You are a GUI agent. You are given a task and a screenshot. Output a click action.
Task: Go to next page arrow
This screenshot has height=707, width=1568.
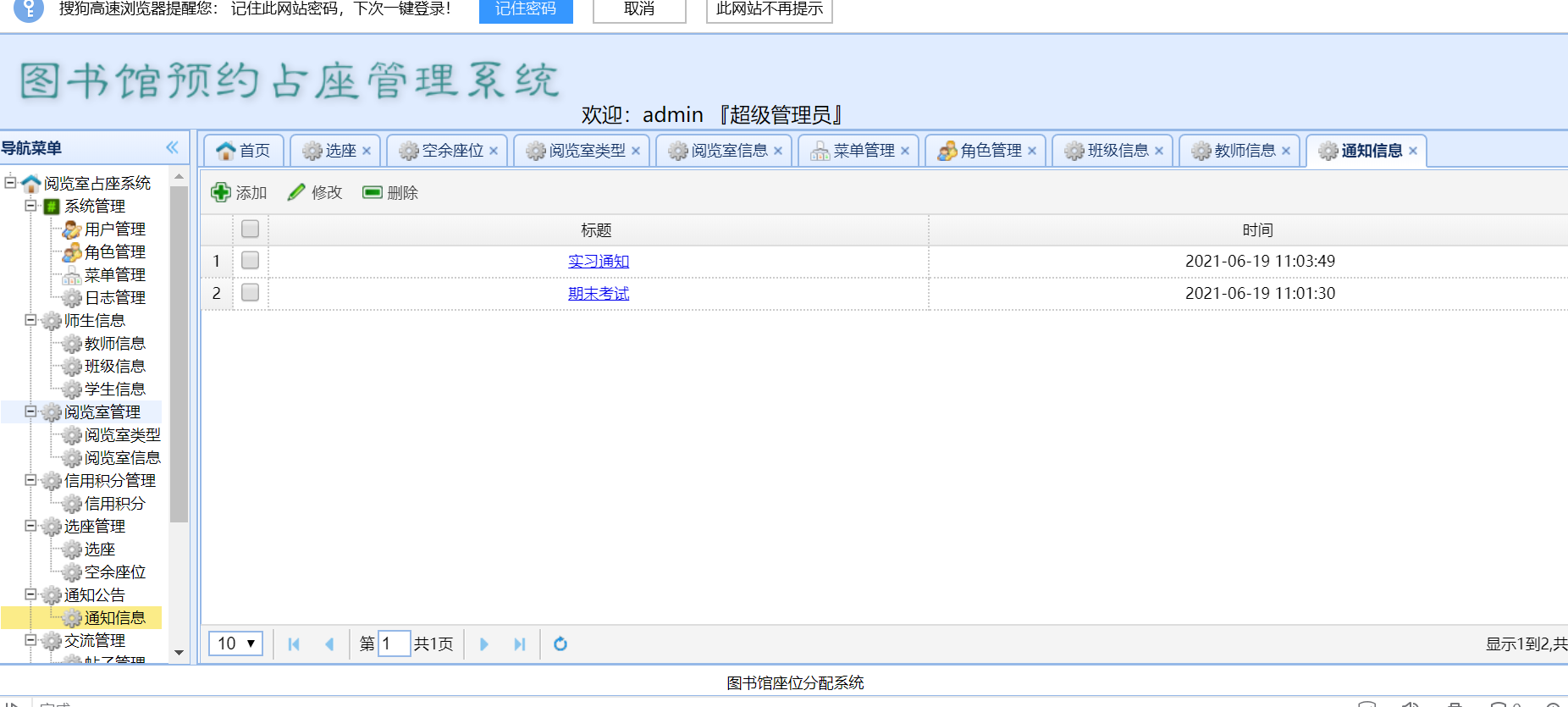[x=483, y=644]
